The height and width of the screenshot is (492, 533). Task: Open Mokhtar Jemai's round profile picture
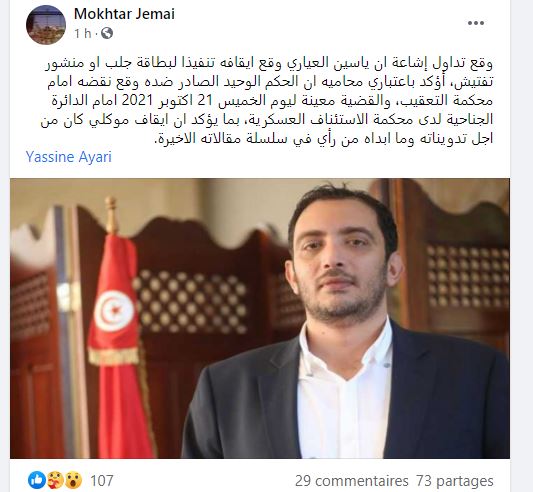tap(46, 25)
